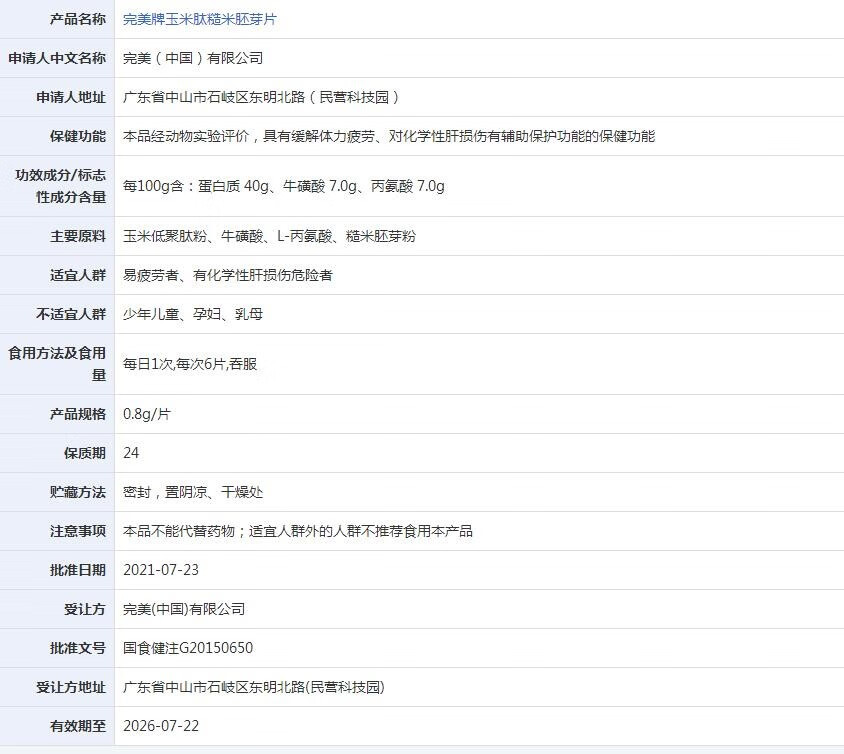Screen dimensions: 844x754
Task: Click the 批准文号 label
Action: tap(78, 648)
